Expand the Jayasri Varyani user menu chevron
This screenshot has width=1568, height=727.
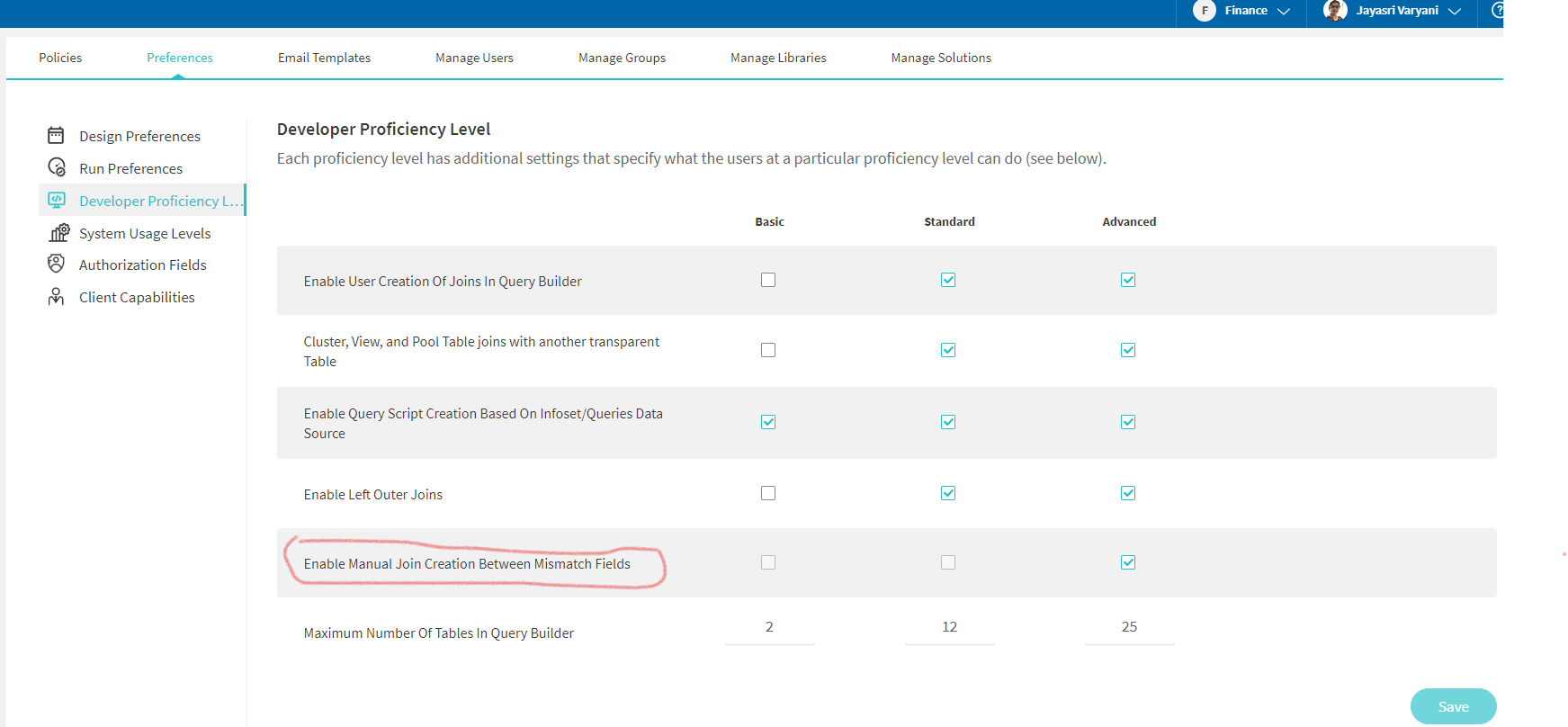(1455, 12)
